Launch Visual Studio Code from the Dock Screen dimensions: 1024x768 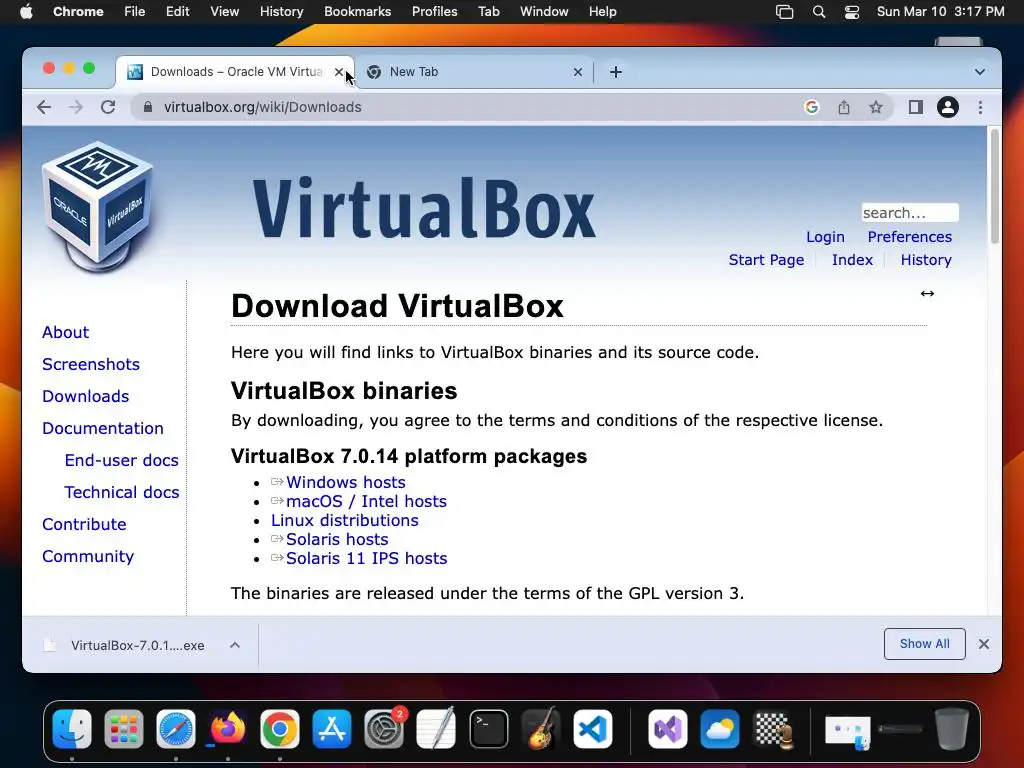point(592,729)
